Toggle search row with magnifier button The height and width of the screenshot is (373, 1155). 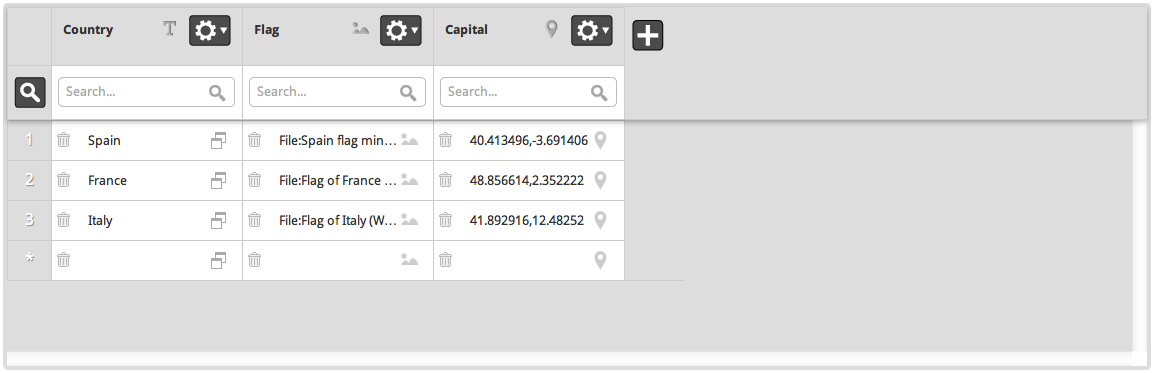tap(30, 92)
